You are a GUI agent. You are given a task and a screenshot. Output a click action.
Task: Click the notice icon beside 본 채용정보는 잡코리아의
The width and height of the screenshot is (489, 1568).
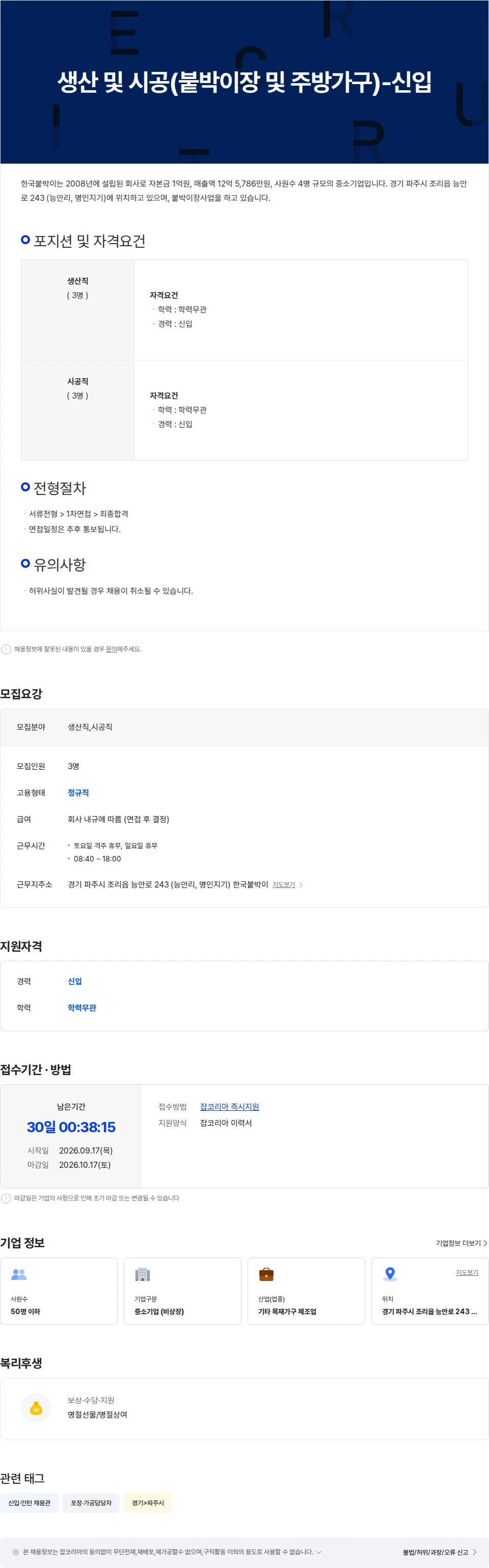coord(16,1552)
